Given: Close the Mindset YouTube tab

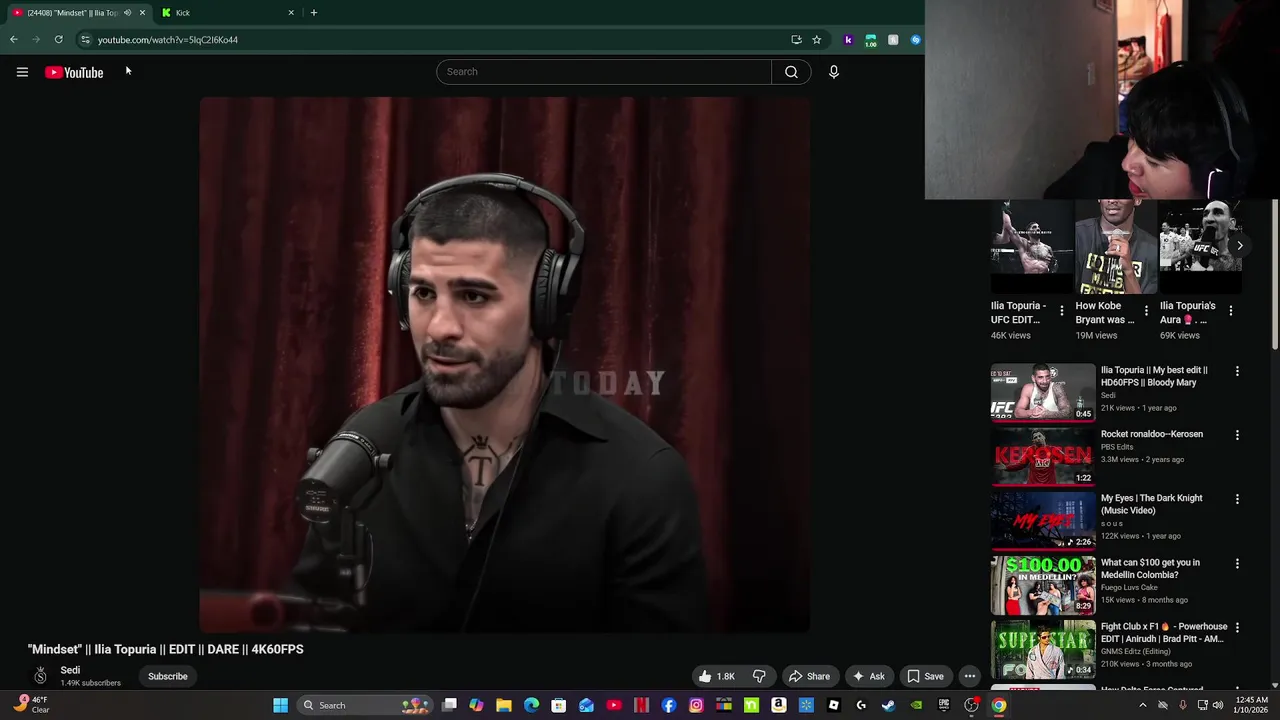Looking at the screenshot, I should click(142, 13).
